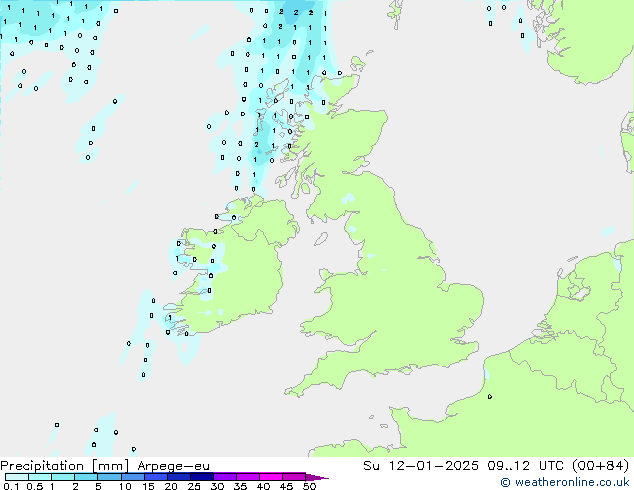Click the 40–45 mm magenta legend swatch
This screenshot has height=490, width=634.
[x=271, y=477]
